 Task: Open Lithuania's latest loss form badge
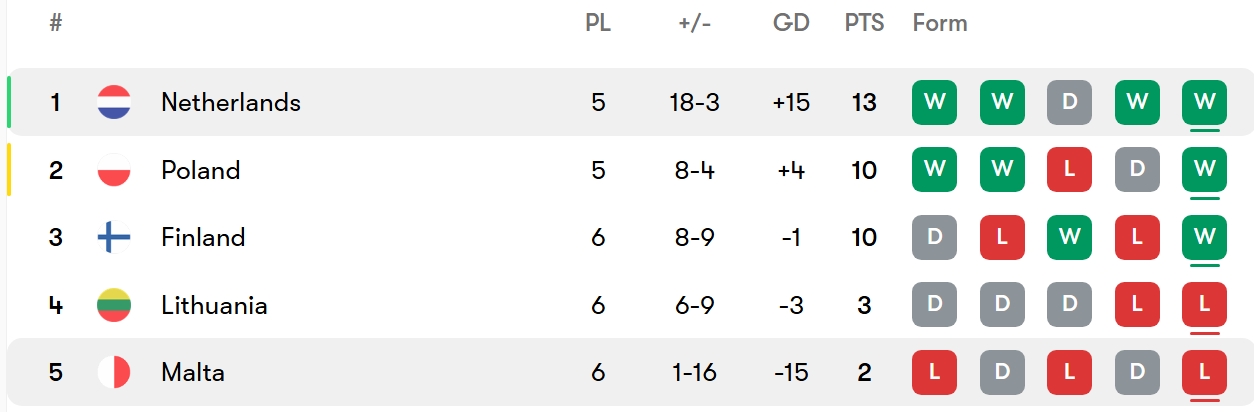coord(1204,305)
